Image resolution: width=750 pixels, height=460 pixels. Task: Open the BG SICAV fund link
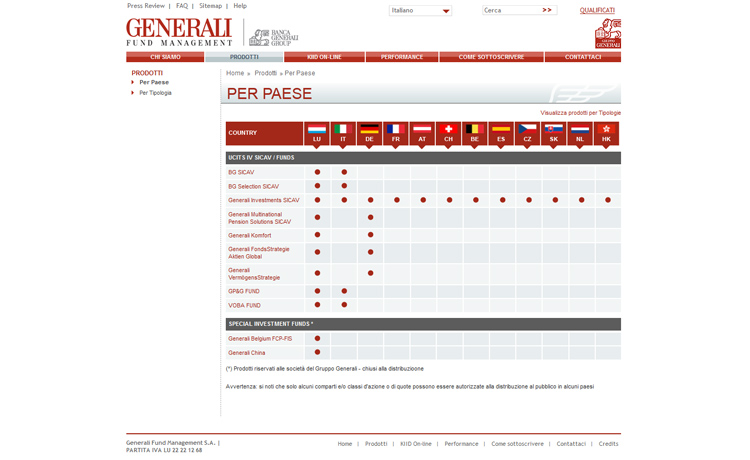tap(241, 172)
